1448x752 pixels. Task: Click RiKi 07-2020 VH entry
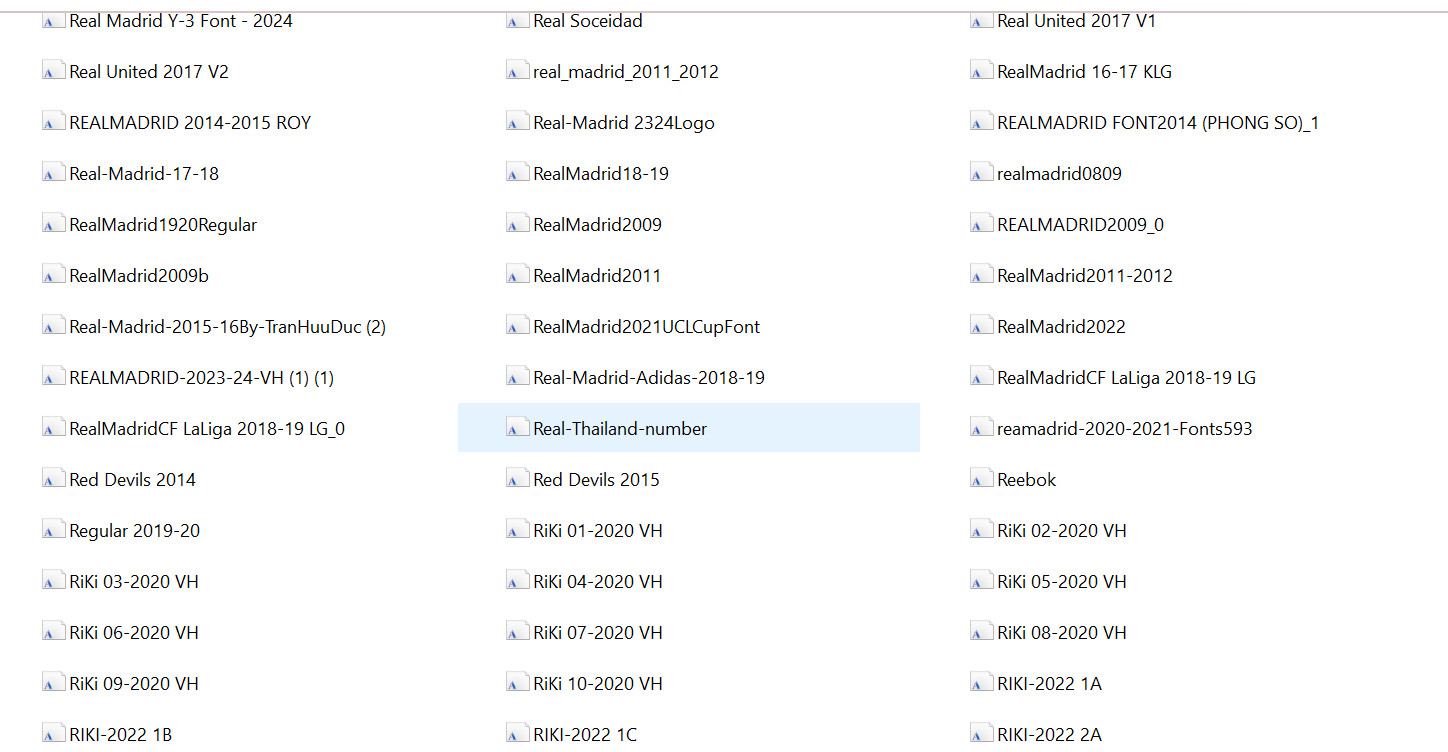click(x=598, y=633)
